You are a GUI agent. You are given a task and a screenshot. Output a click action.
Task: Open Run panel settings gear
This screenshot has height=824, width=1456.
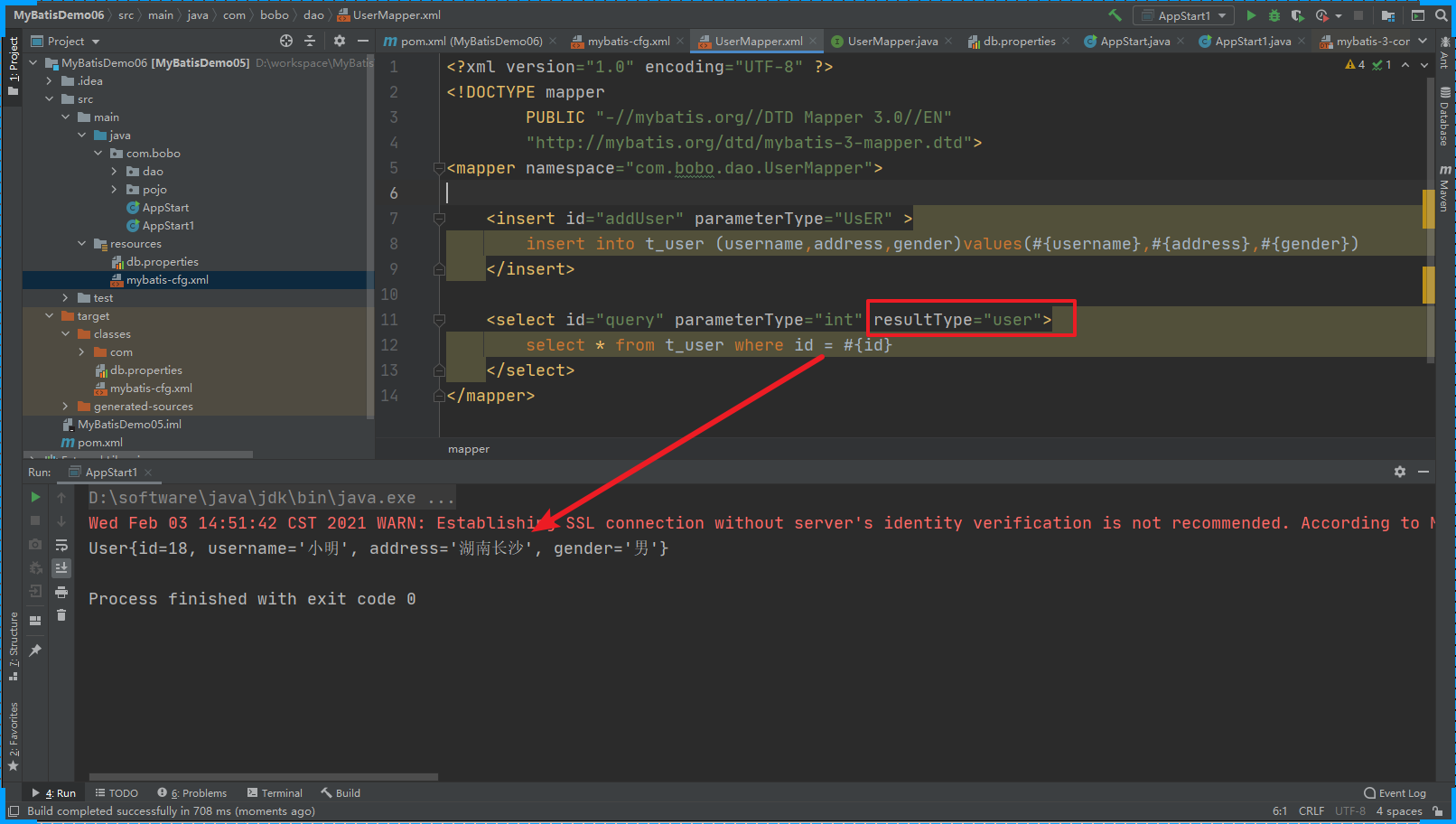[x=1400, y=472]
